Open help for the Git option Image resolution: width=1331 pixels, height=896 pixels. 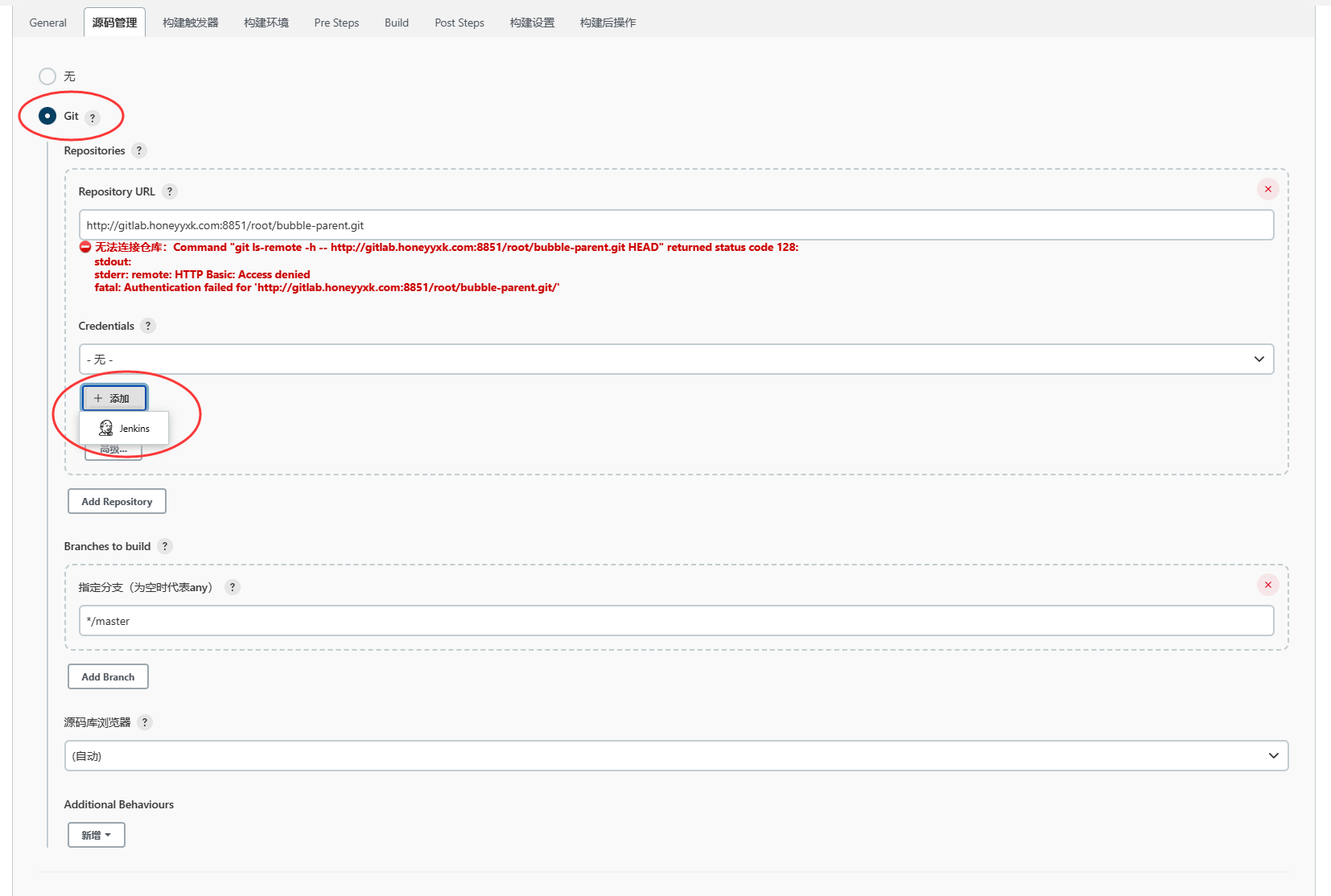tap(93, 117)
